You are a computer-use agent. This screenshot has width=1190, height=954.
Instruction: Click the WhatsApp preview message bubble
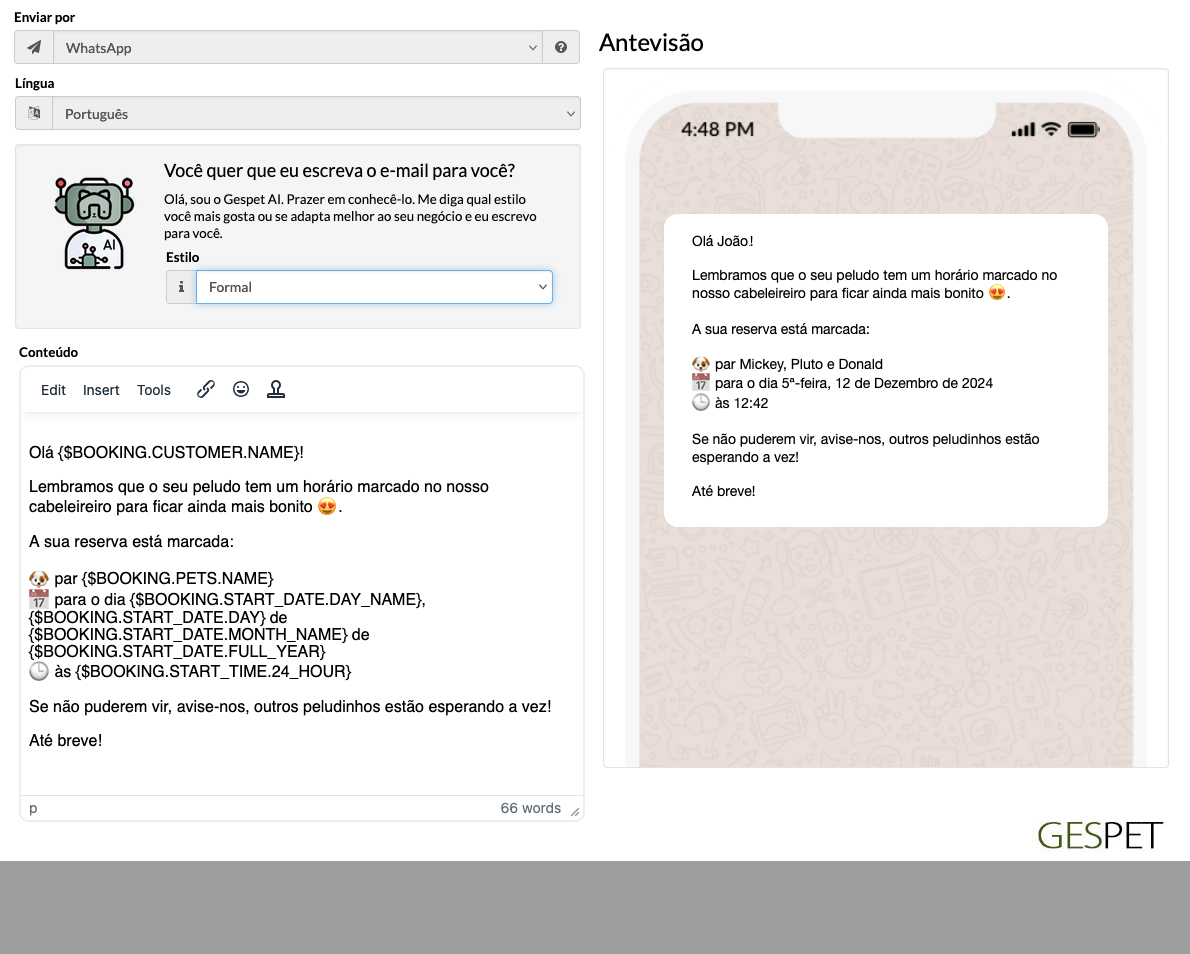[x=886, y=370]
